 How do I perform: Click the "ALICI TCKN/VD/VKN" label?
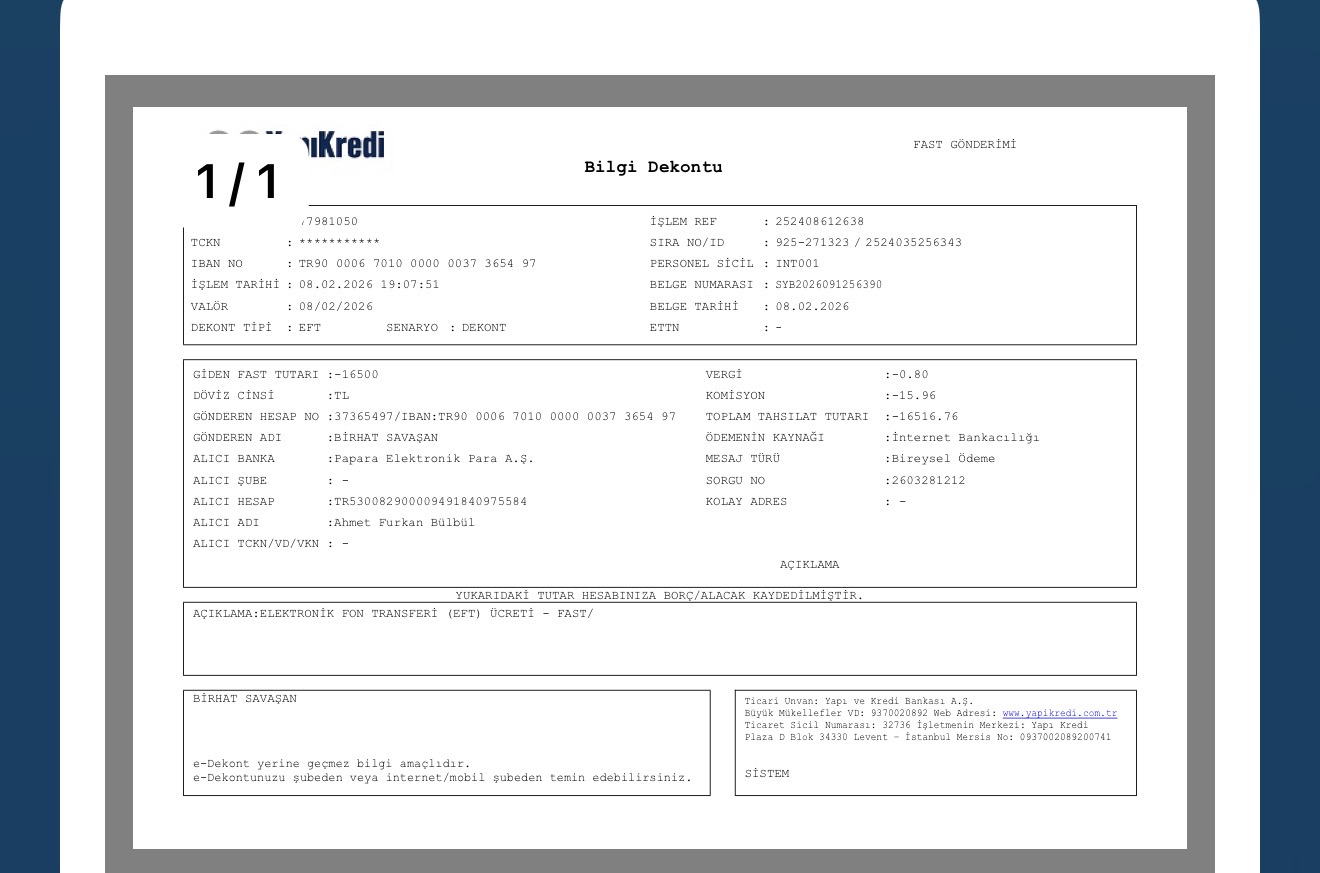coord(256,544)
